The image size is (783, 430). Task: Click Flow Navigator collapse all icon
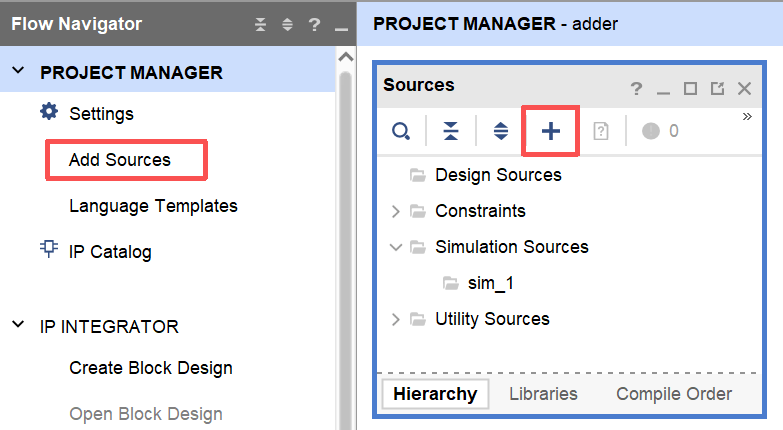[x=261, y=25]
